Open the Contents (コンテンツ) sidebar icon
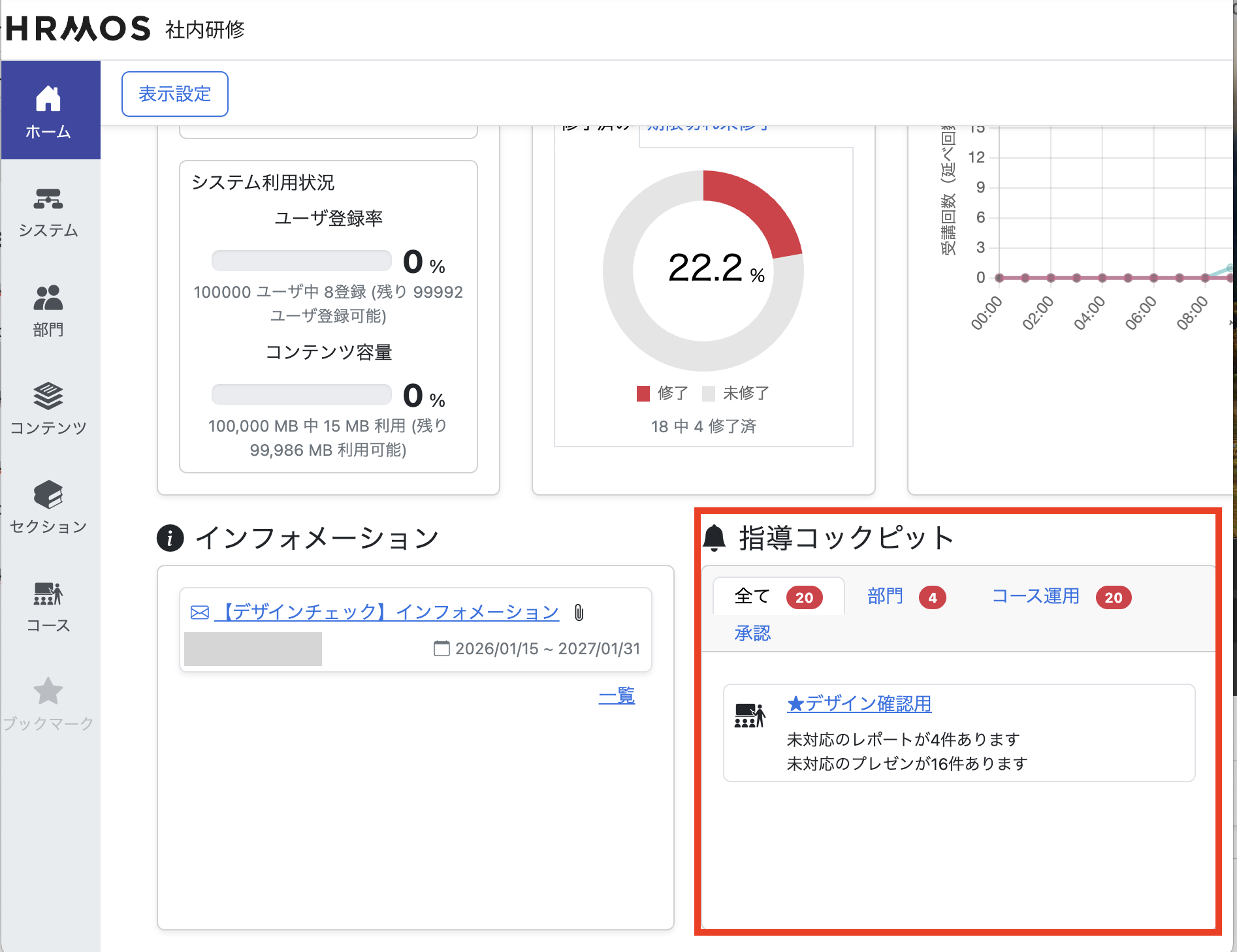 point(48,396)
